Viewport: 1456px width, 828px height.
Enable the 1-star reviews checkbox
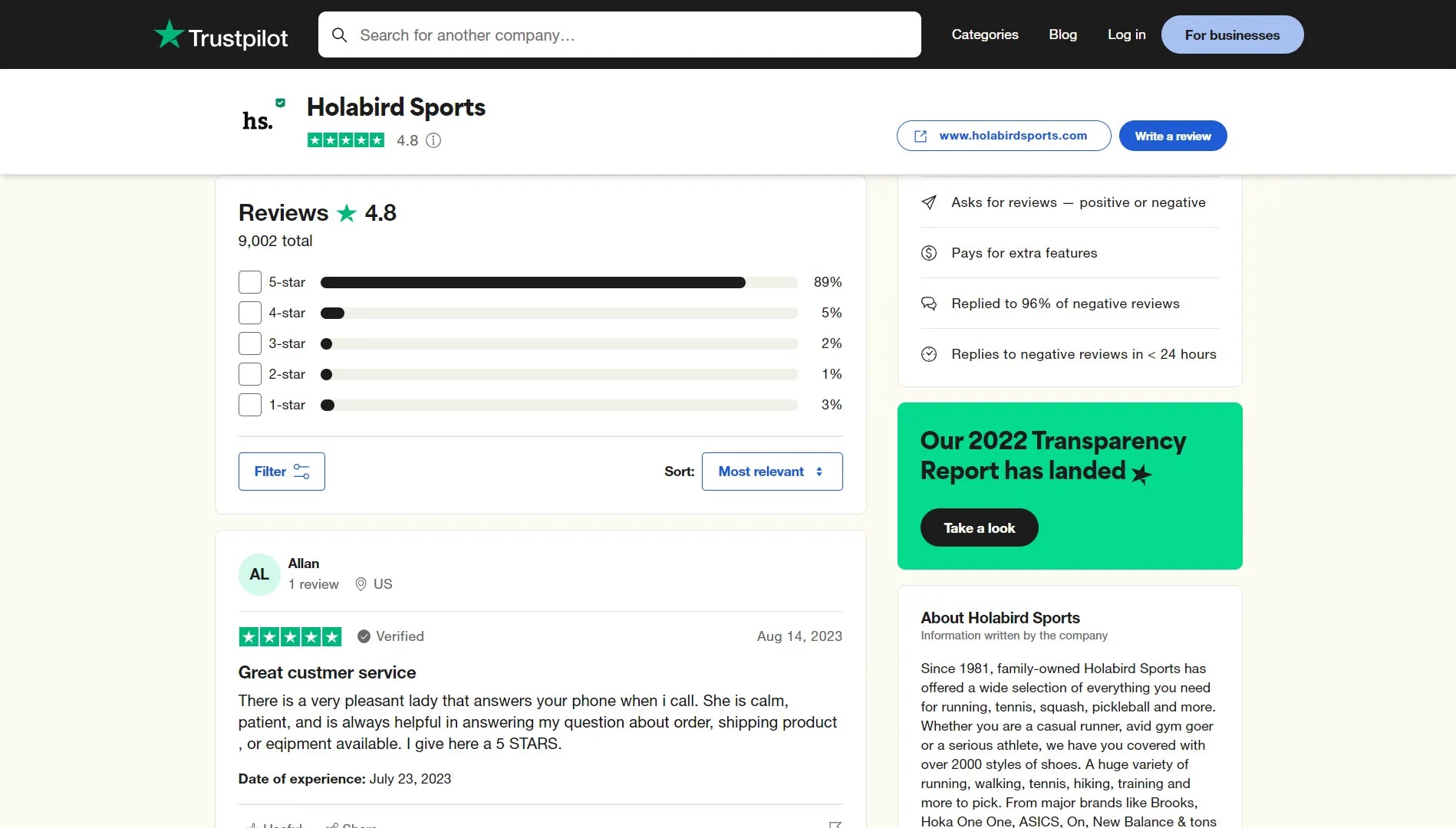tap(250, 405)
